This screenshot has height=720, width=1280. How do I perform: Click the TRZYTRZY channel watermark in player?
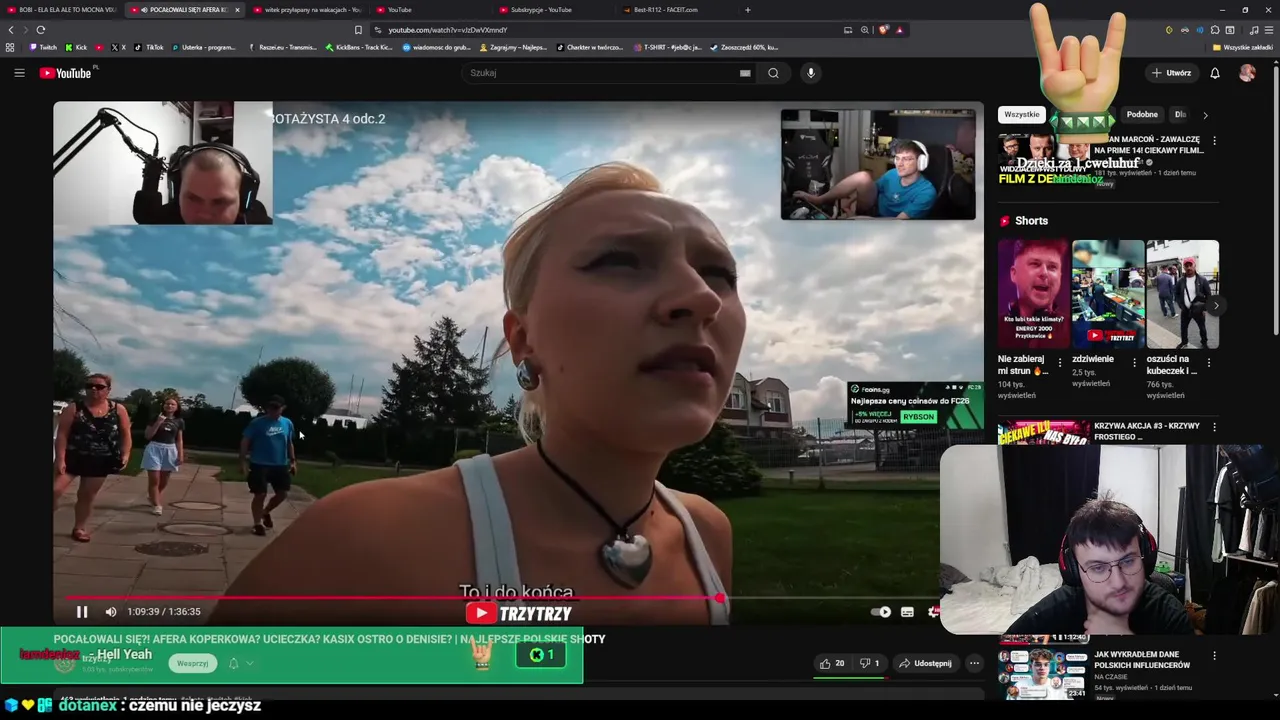[x=519, y=613]
